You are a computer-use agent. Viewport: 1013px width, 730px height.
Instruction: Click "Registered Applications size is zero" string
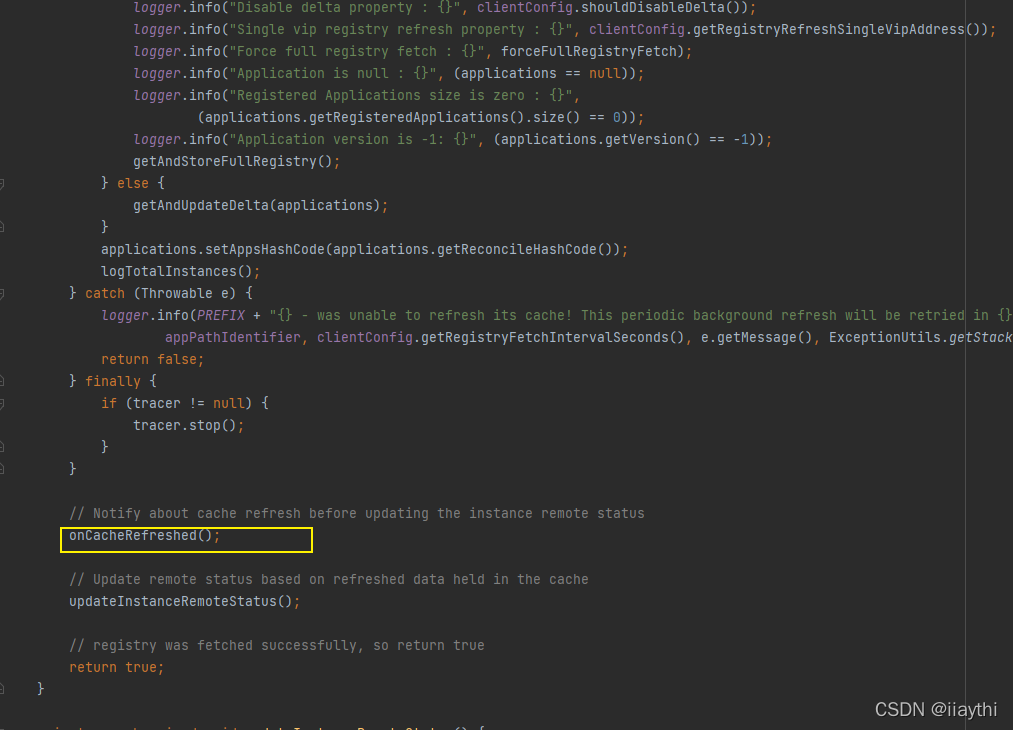click(x=401, y=96)
